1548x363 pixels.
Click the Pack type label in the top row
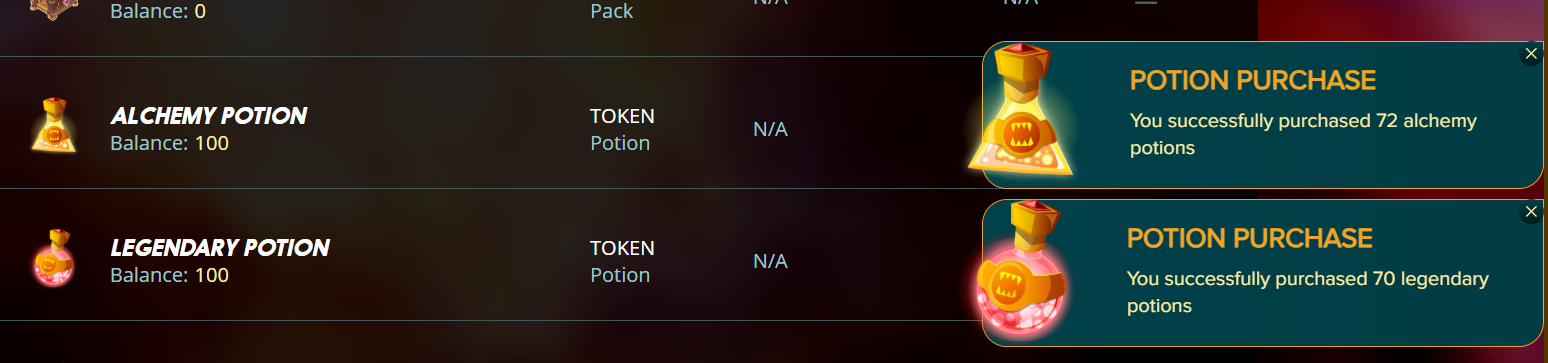[612, 12]
